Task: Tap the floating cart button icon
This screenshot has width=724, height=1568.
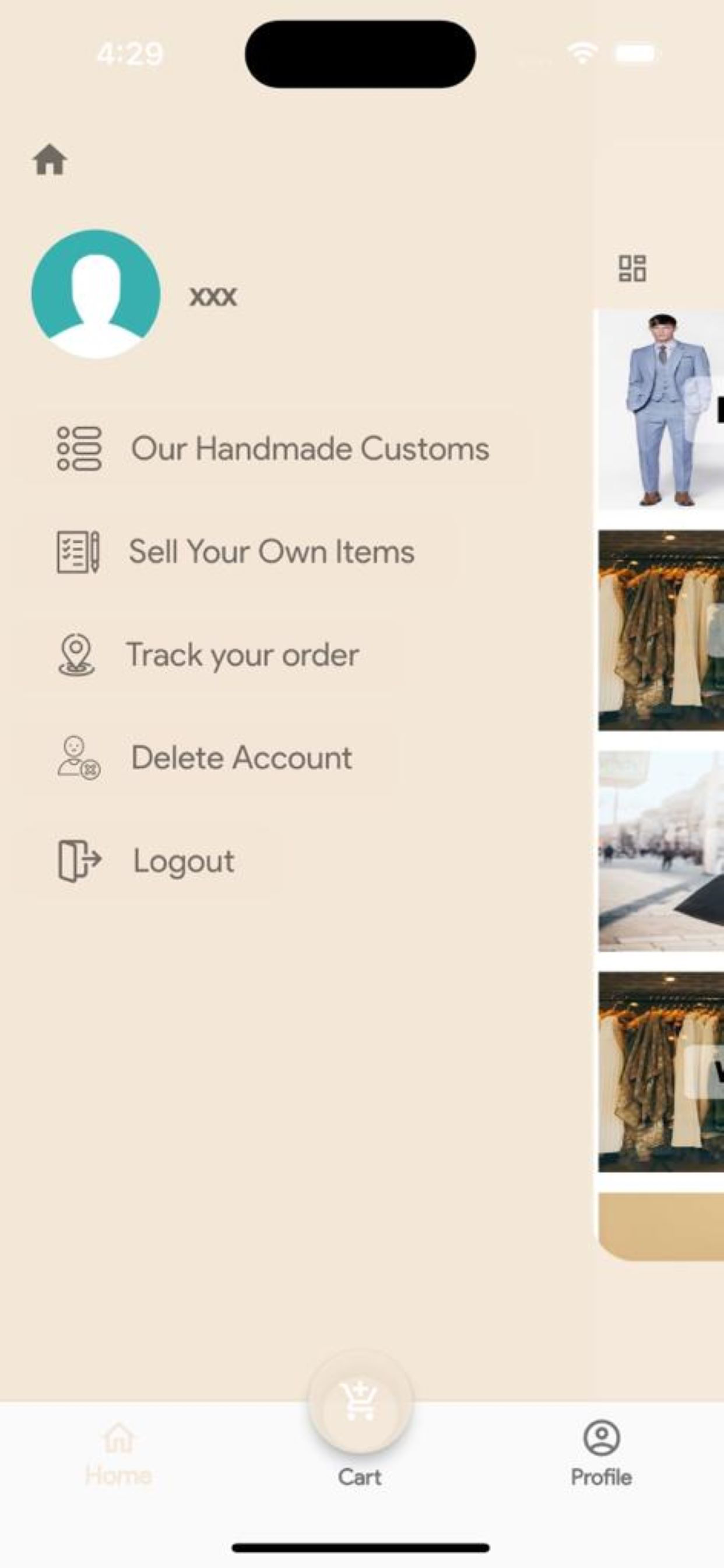Action: pyautogui.click(x=360, y=1401)
